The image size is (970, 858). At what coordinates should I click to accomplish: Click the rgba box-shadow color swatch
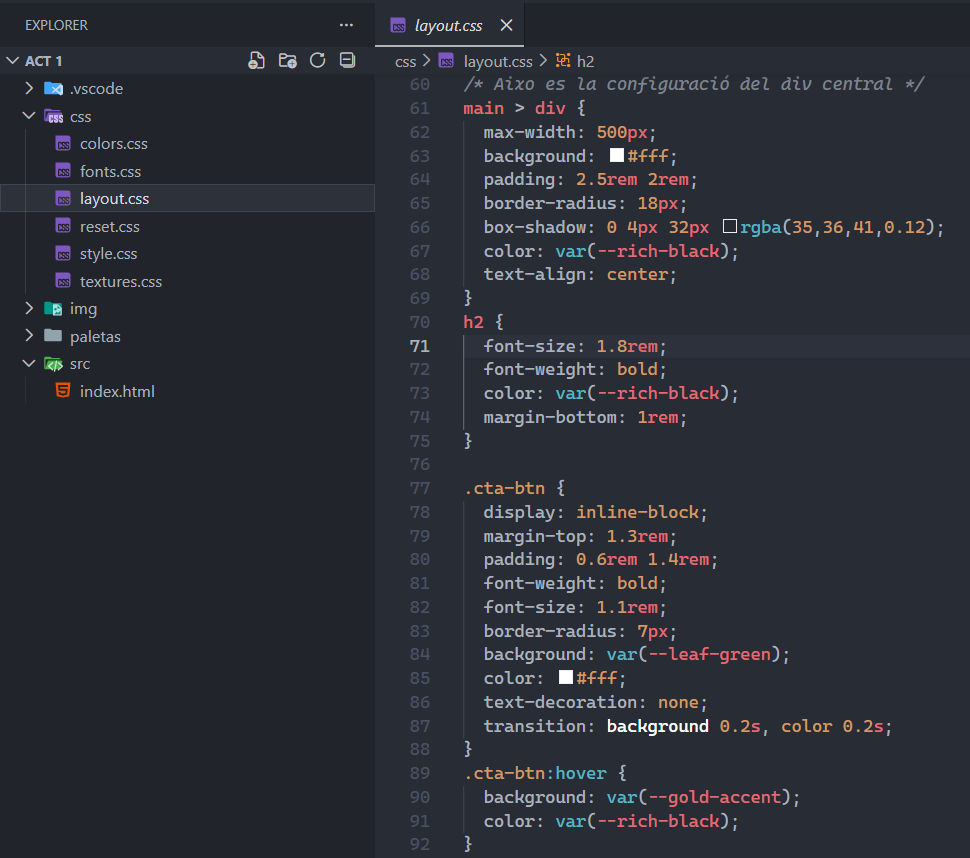click(729, 227)
